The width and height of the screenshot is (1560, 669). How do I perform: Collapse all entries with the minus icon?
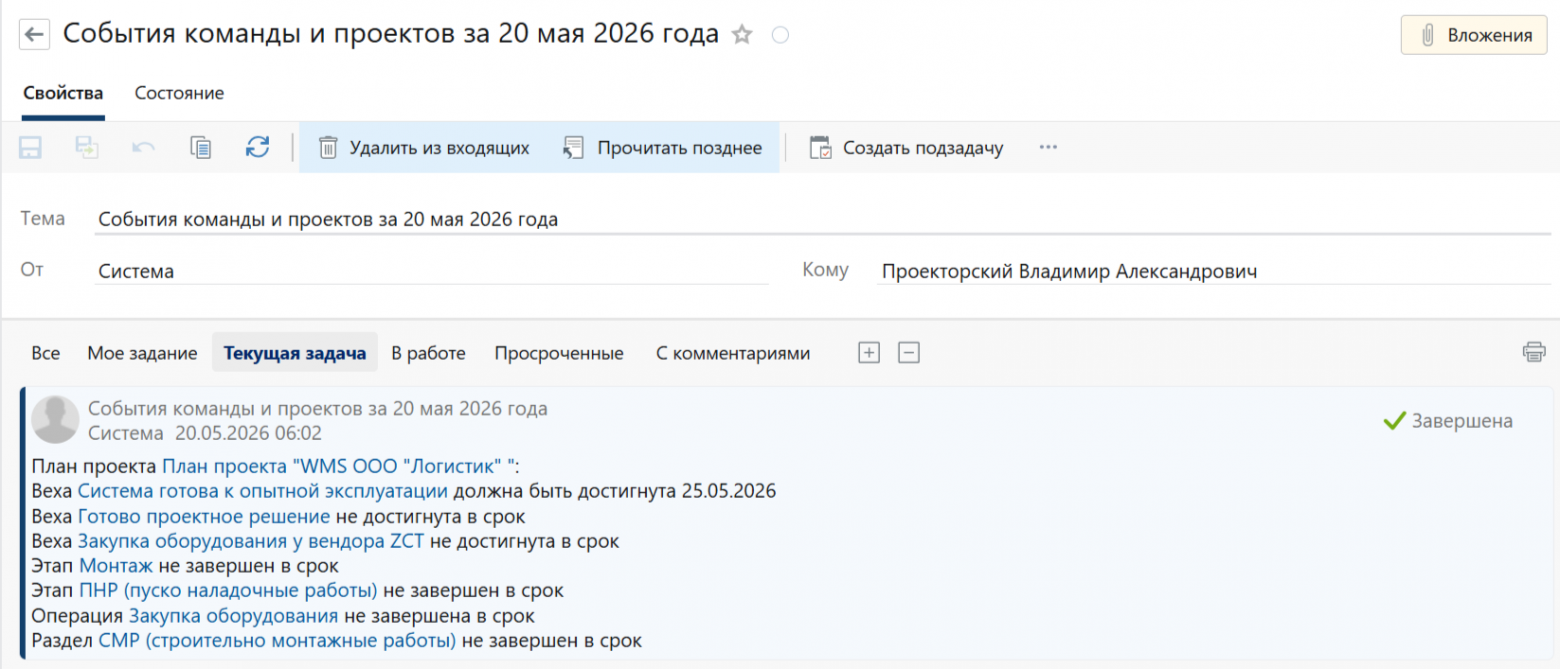click(908, 352)
